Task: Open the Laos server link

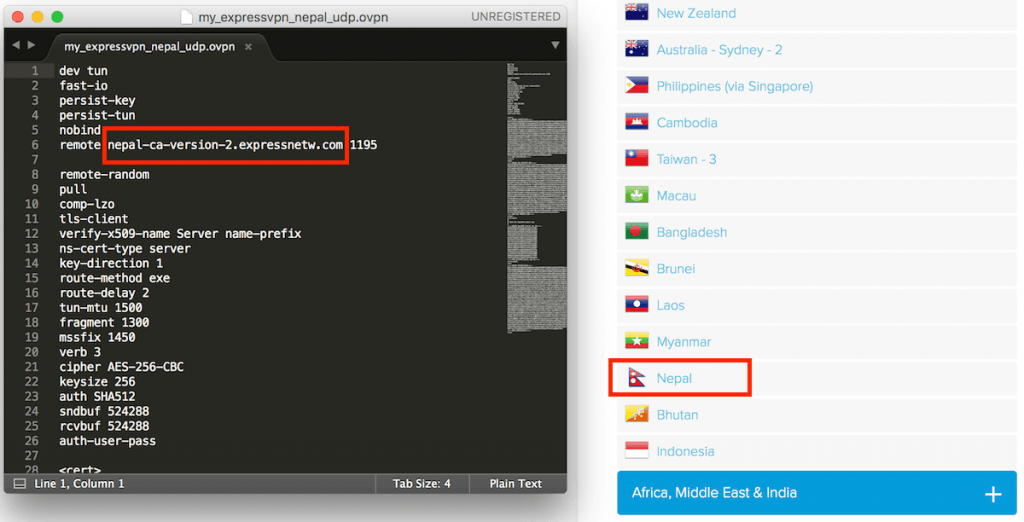Action: (x=671, y=306)
